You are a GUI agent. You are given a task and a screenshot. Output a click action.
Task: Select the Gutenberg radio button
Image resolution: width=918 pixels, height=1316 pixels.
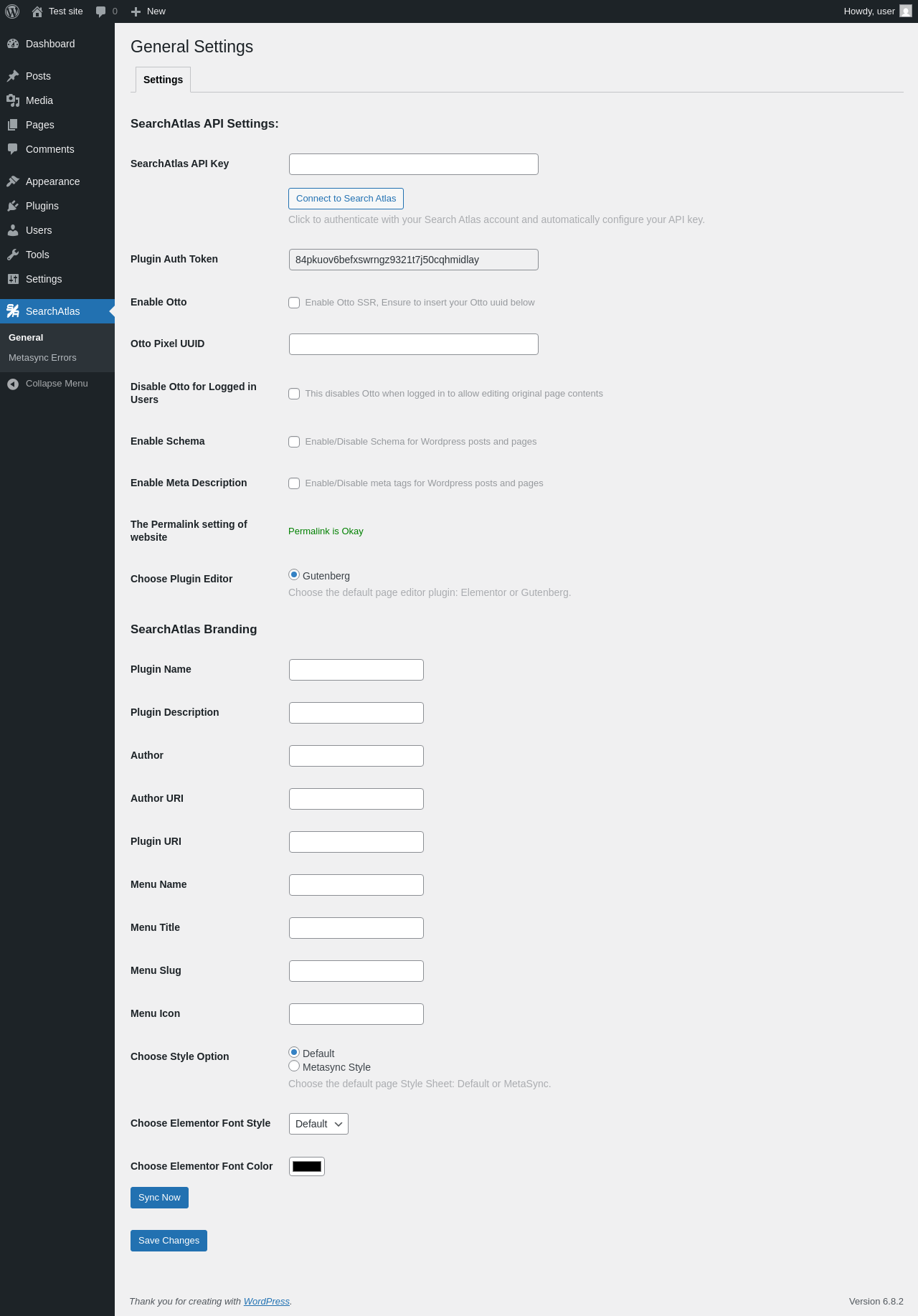(x=294, y=574)
